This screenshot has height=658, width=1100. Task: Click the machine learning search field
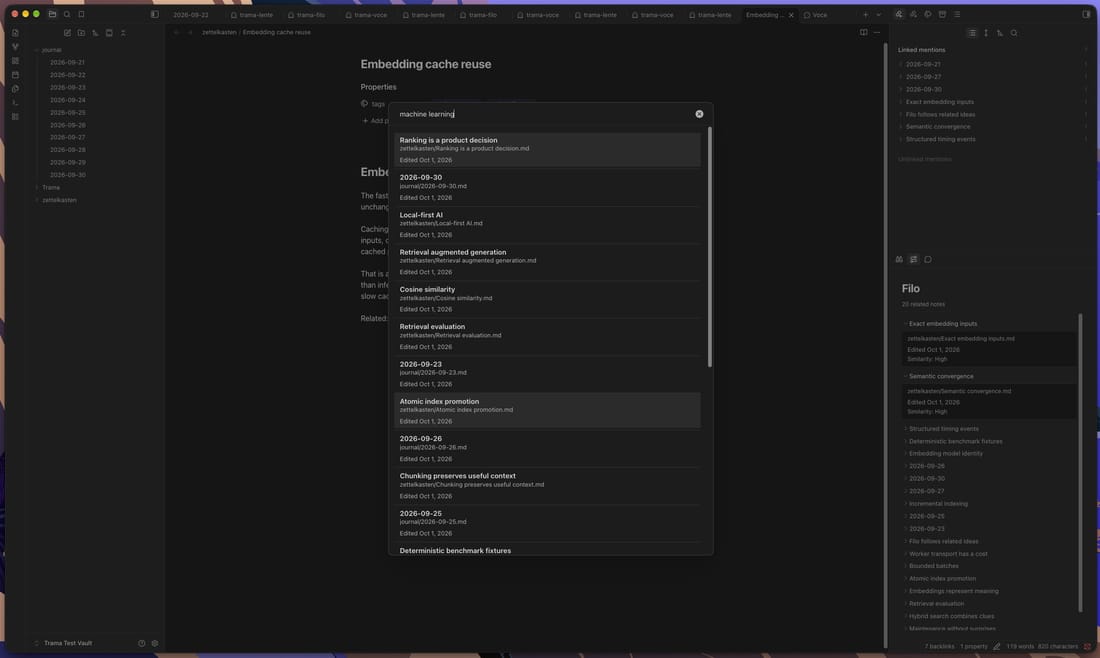pos(544,114)
